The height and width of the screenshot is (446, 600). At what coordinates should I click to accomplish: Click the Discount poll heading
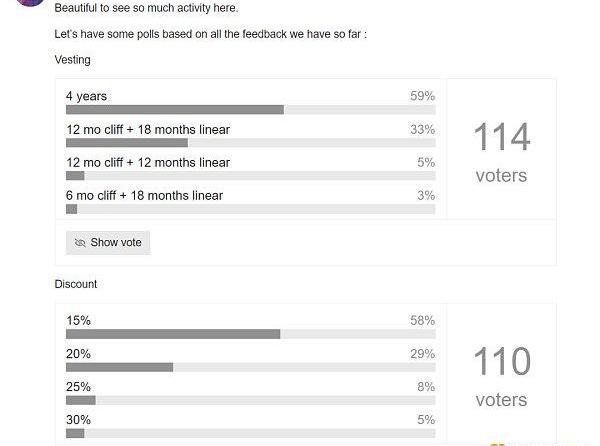pyautogui.click(x=76, y=284)
